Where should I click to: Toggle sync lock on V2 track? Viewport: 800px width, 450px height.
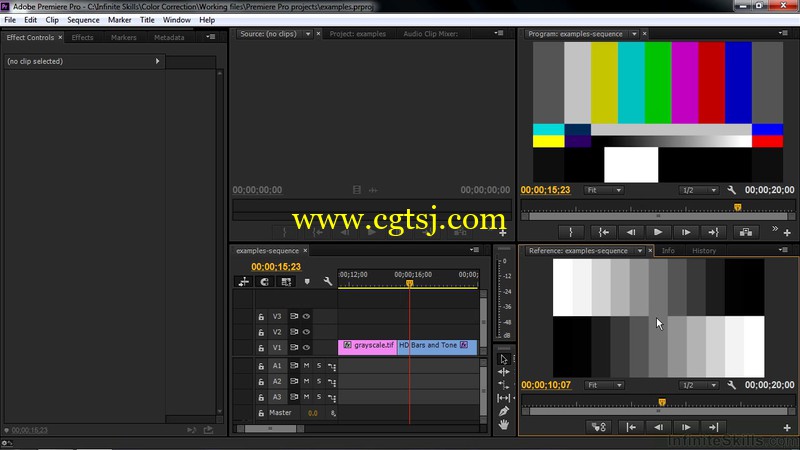coord(294,332)
